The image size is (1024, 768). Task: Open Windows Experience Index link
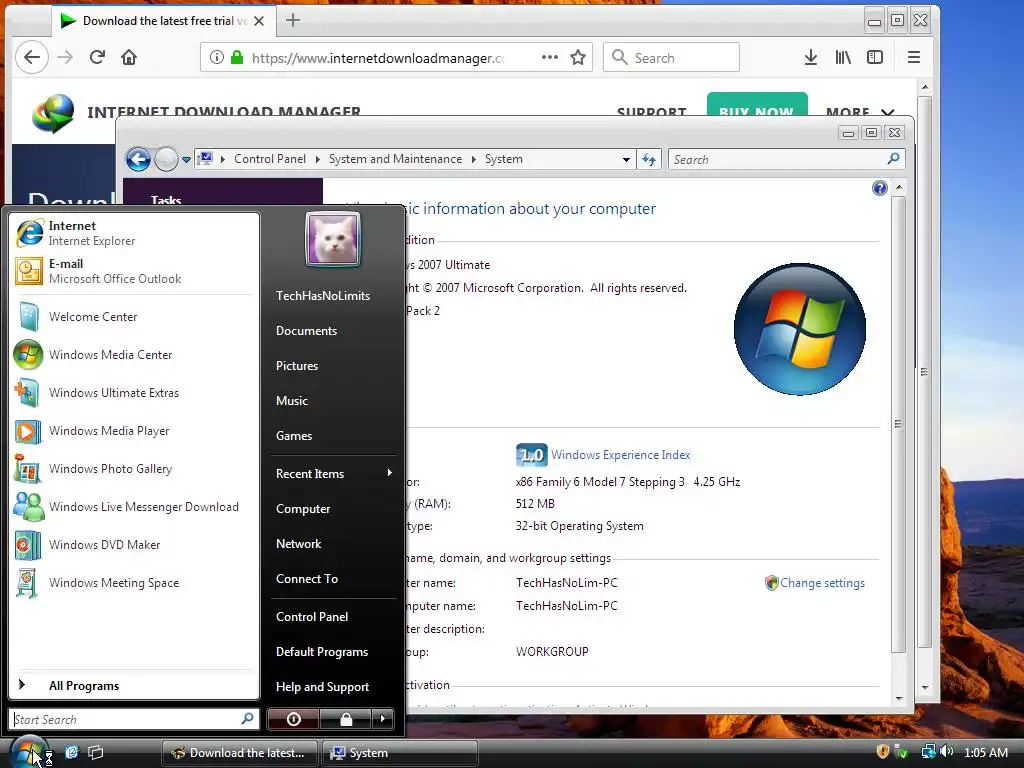coord(620,455)
